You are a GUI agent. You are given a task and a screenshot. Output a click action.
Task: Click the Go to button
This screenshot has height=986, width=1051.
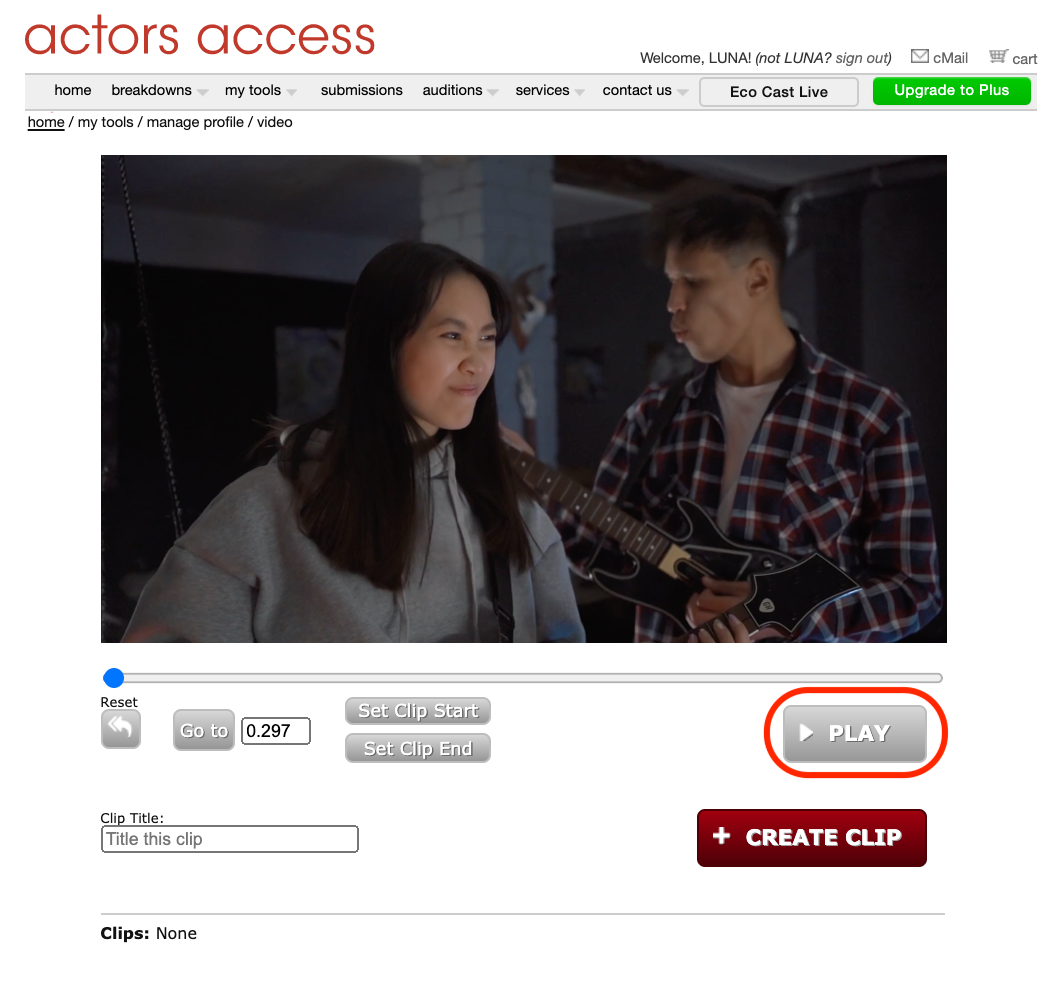[204, 731]
